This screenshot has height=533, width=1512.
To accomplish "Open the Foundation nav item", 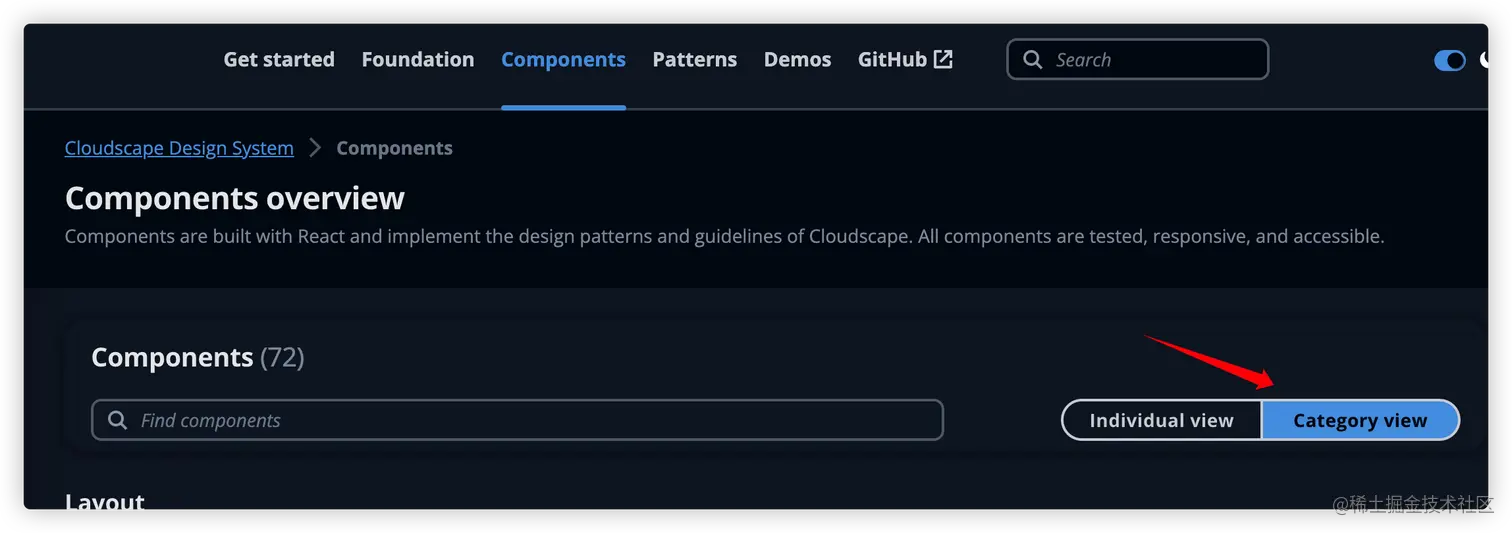I will 418,60.
